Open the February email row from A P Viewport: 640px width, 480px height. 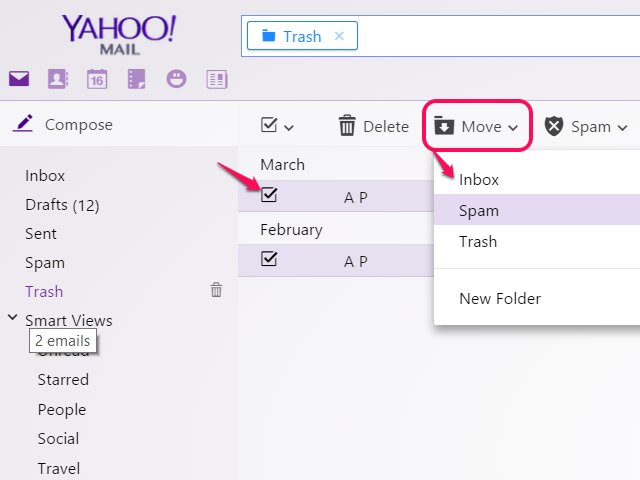(x=336, y=260)
